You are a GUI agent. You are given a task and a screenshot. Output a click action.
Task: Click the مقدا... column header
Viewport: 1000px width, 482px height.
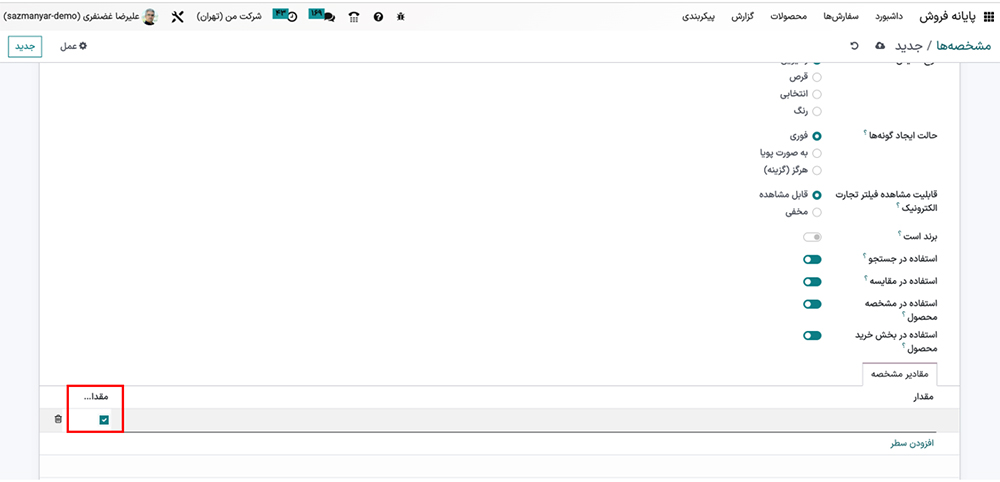(98, 397)
